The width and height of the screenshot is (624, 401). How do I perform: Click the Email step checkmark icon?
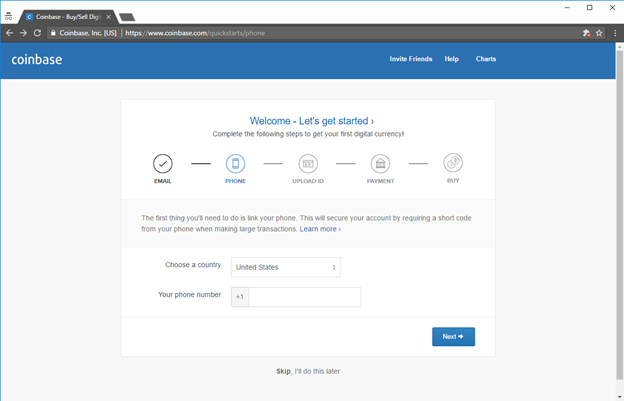(163, 164)
